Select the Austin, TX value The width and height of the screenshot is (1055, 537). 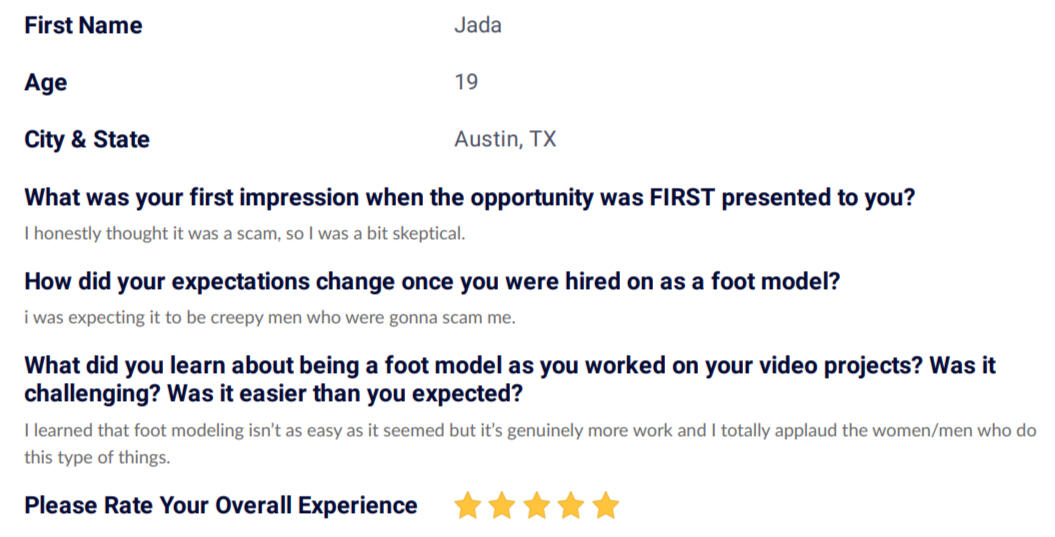click(505, 139)
